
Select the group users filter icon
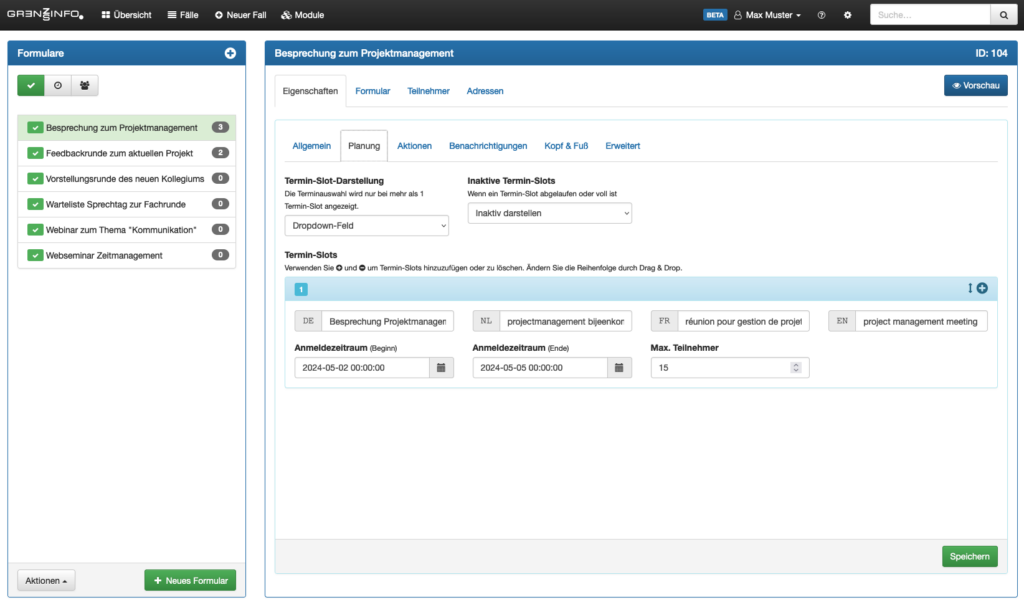pyautogui.click(x=84, y=86)
